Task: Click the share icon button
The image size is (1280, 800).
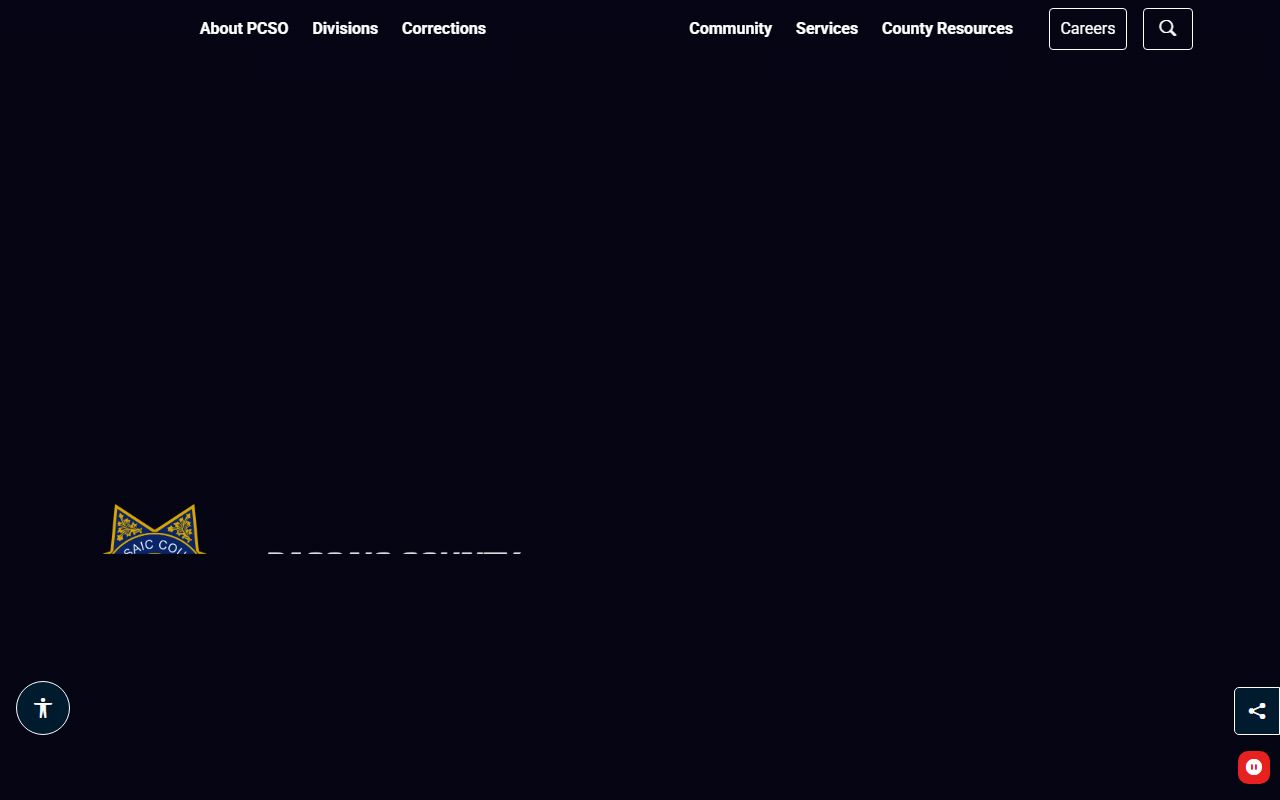Action: point(1257,711)
